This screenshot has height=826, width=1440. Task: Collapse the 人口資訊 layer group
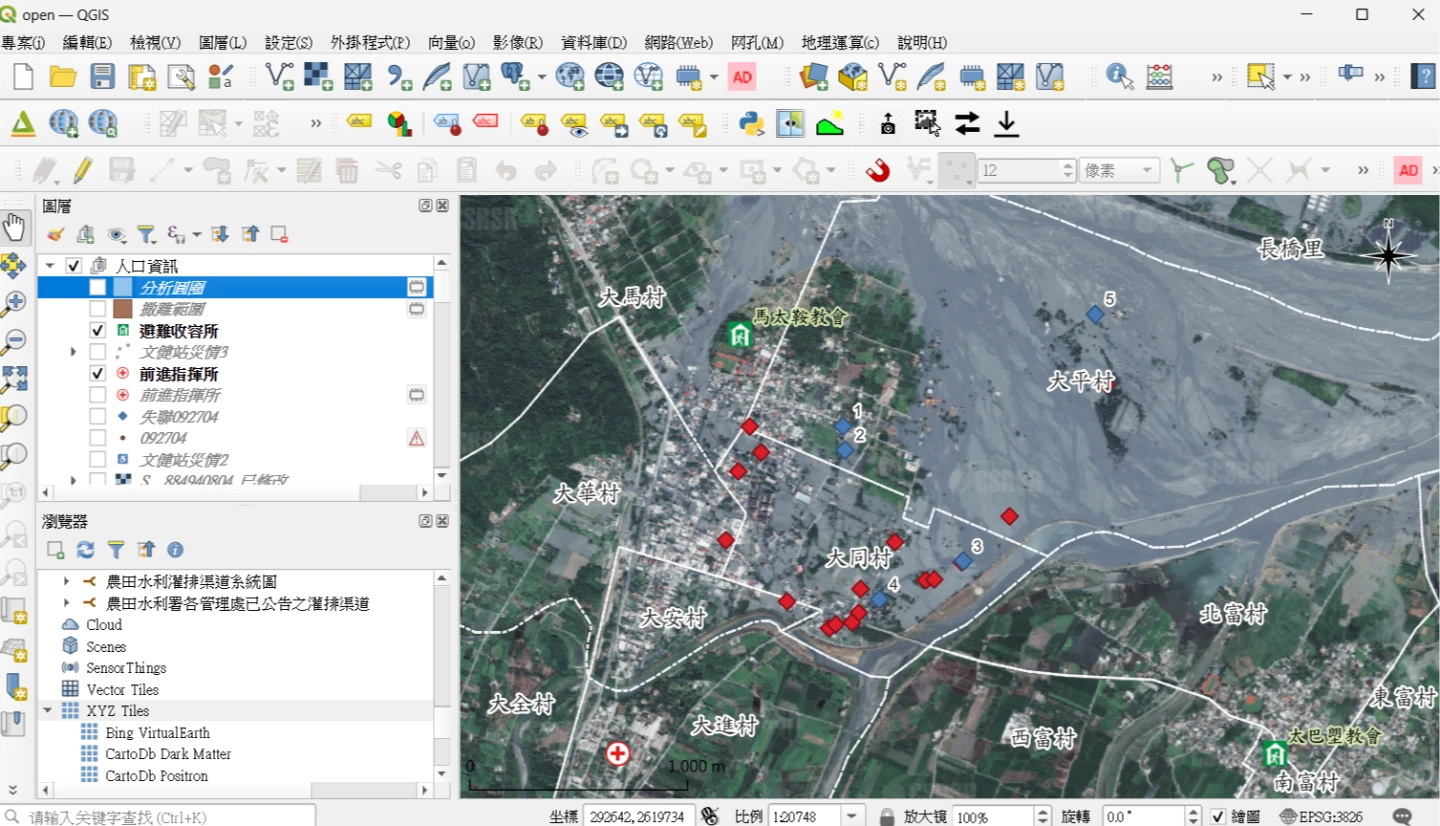(50, 266)
